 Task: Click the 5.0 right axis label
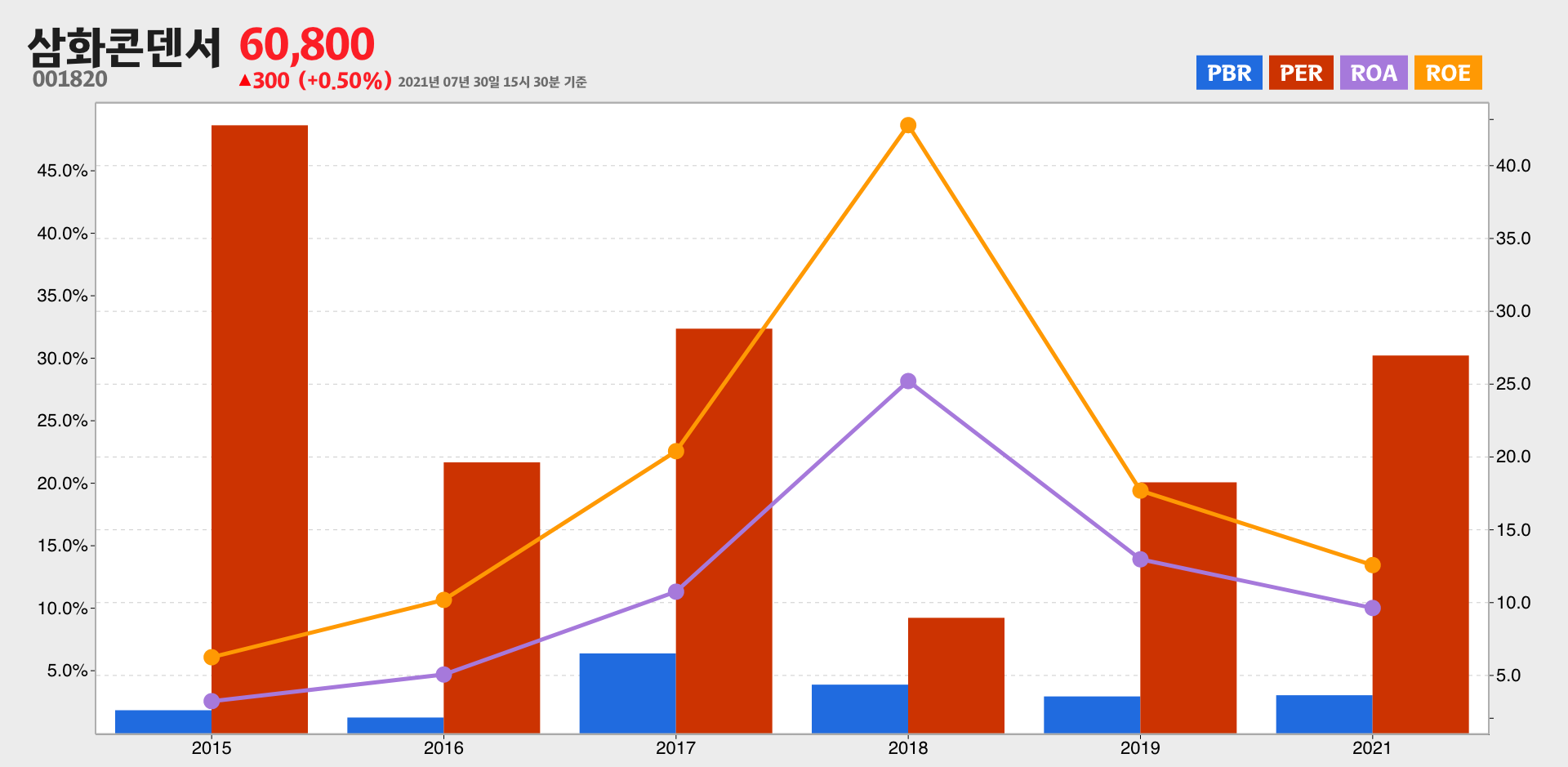click(x=1508, y=676)
